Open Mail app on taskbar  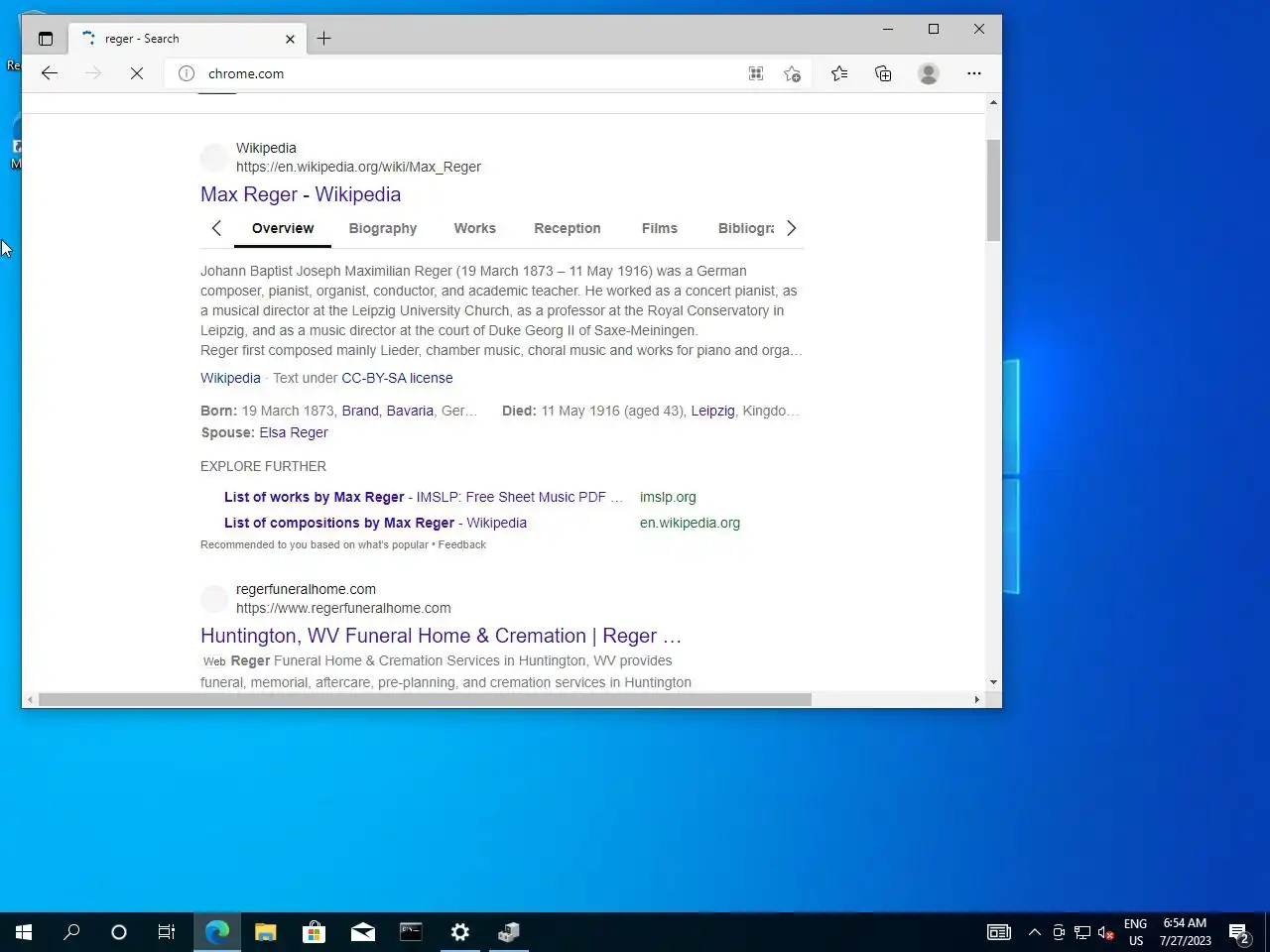pyautogui.click(x=362, y=932)
